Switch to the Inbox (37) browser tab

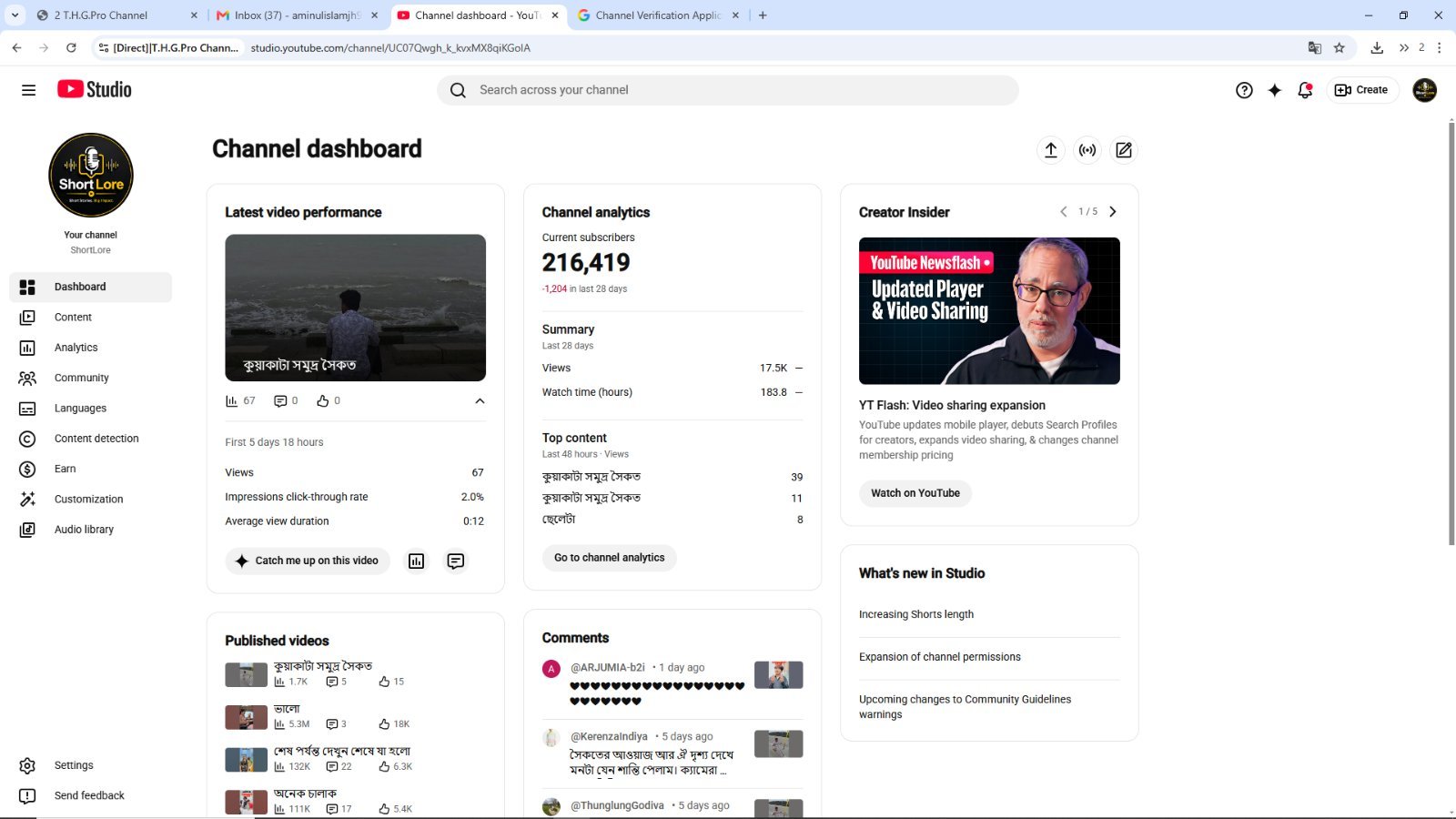[x=298, y=15]
